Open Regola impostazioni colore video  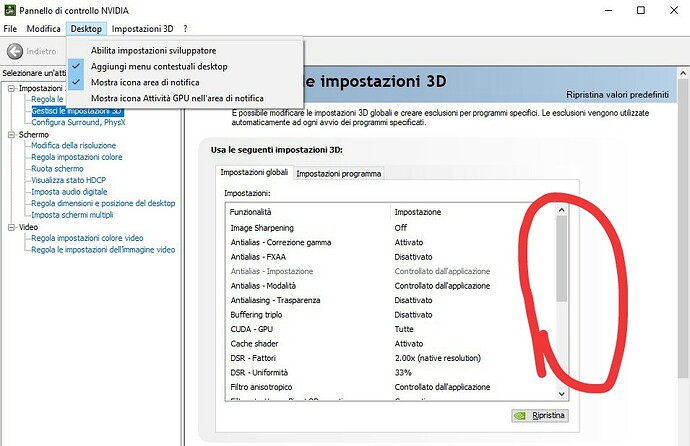(x=87, y=238)
